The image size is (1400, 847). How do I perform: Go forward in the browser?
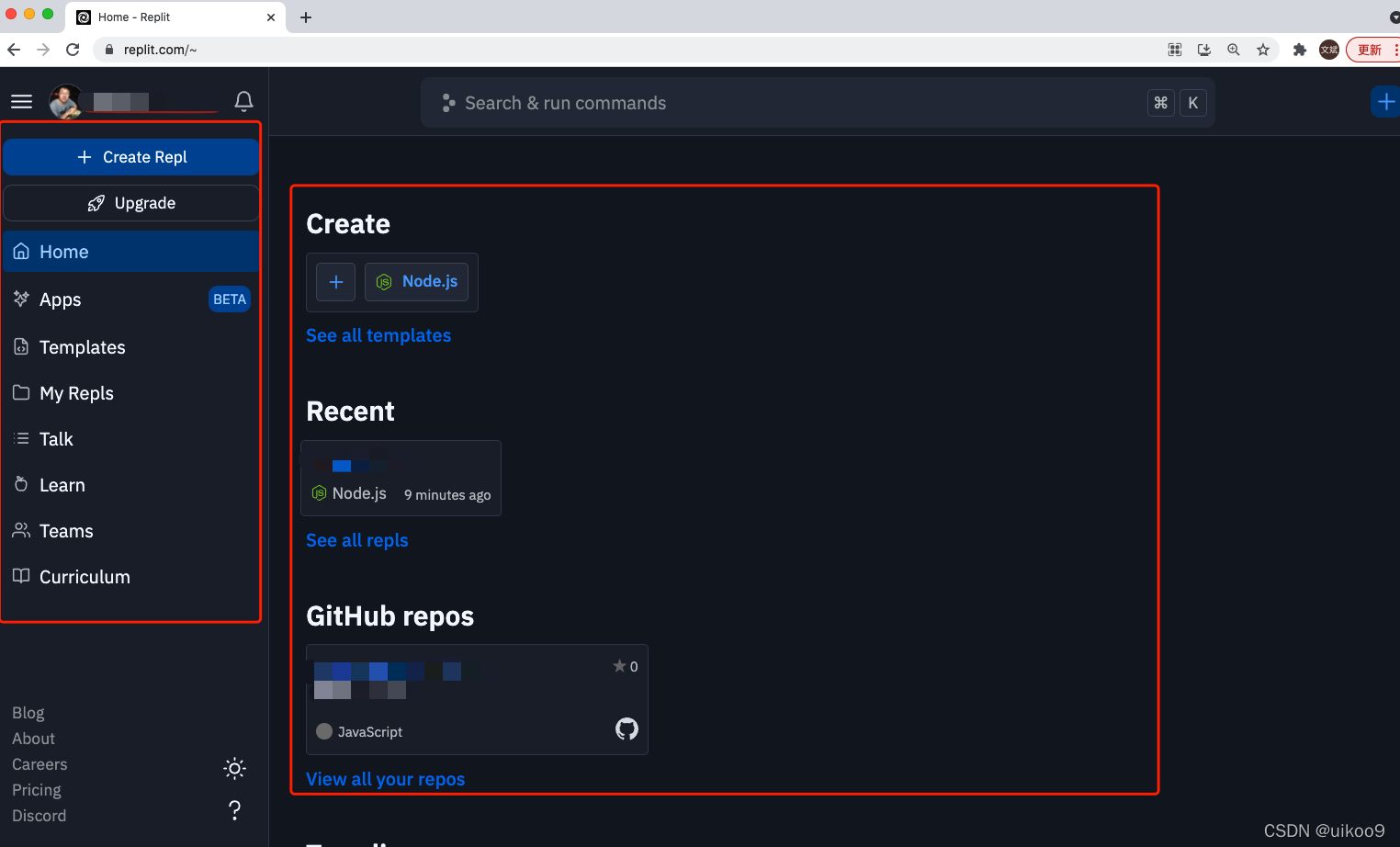point(43,50)
